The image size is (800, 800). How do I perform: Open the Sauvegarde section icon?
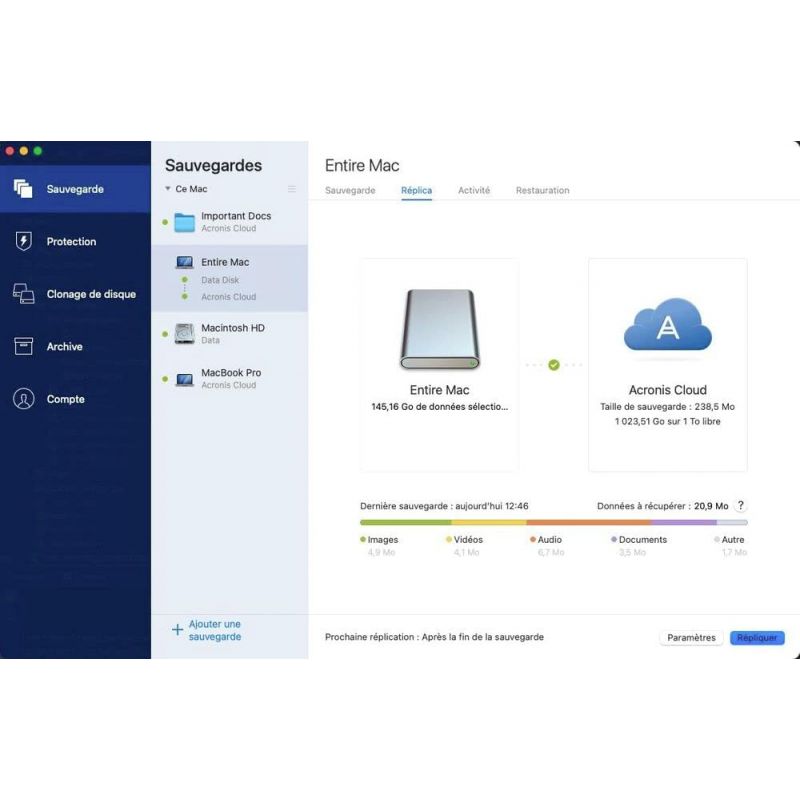(23, 189)
